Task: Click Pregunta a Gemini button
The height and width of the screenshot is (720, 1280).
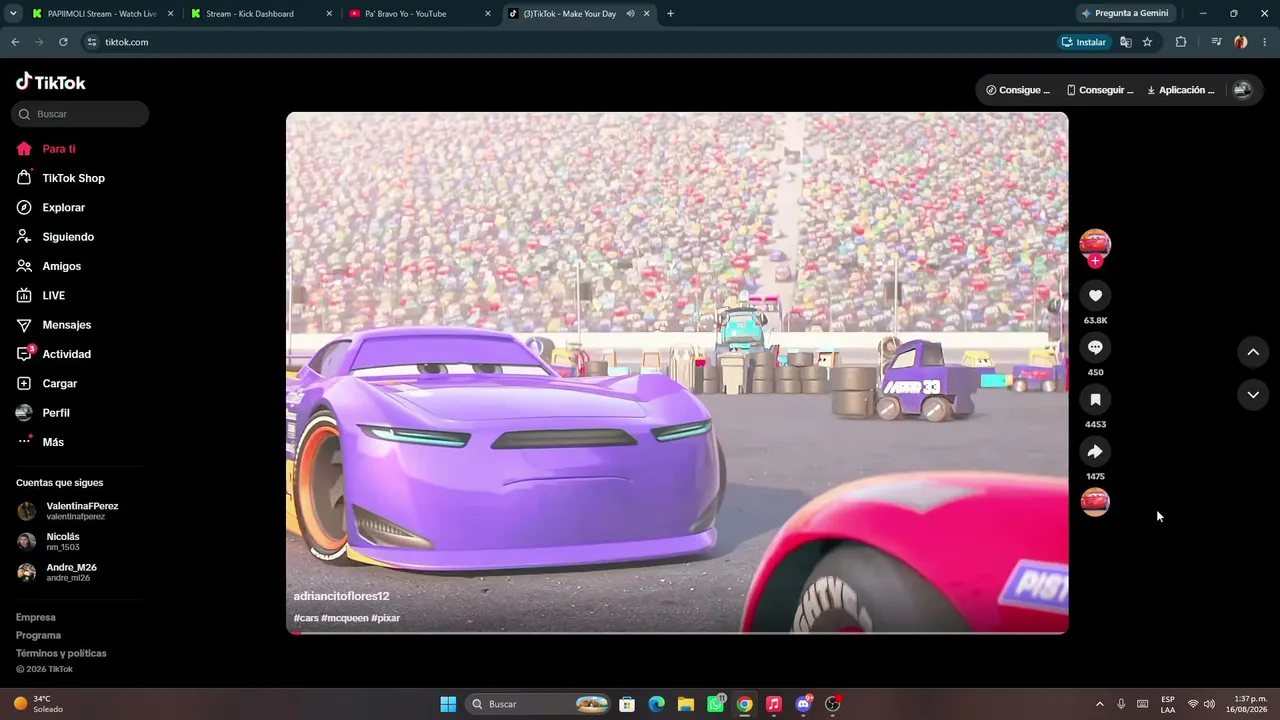Action: coord(1125,14)
